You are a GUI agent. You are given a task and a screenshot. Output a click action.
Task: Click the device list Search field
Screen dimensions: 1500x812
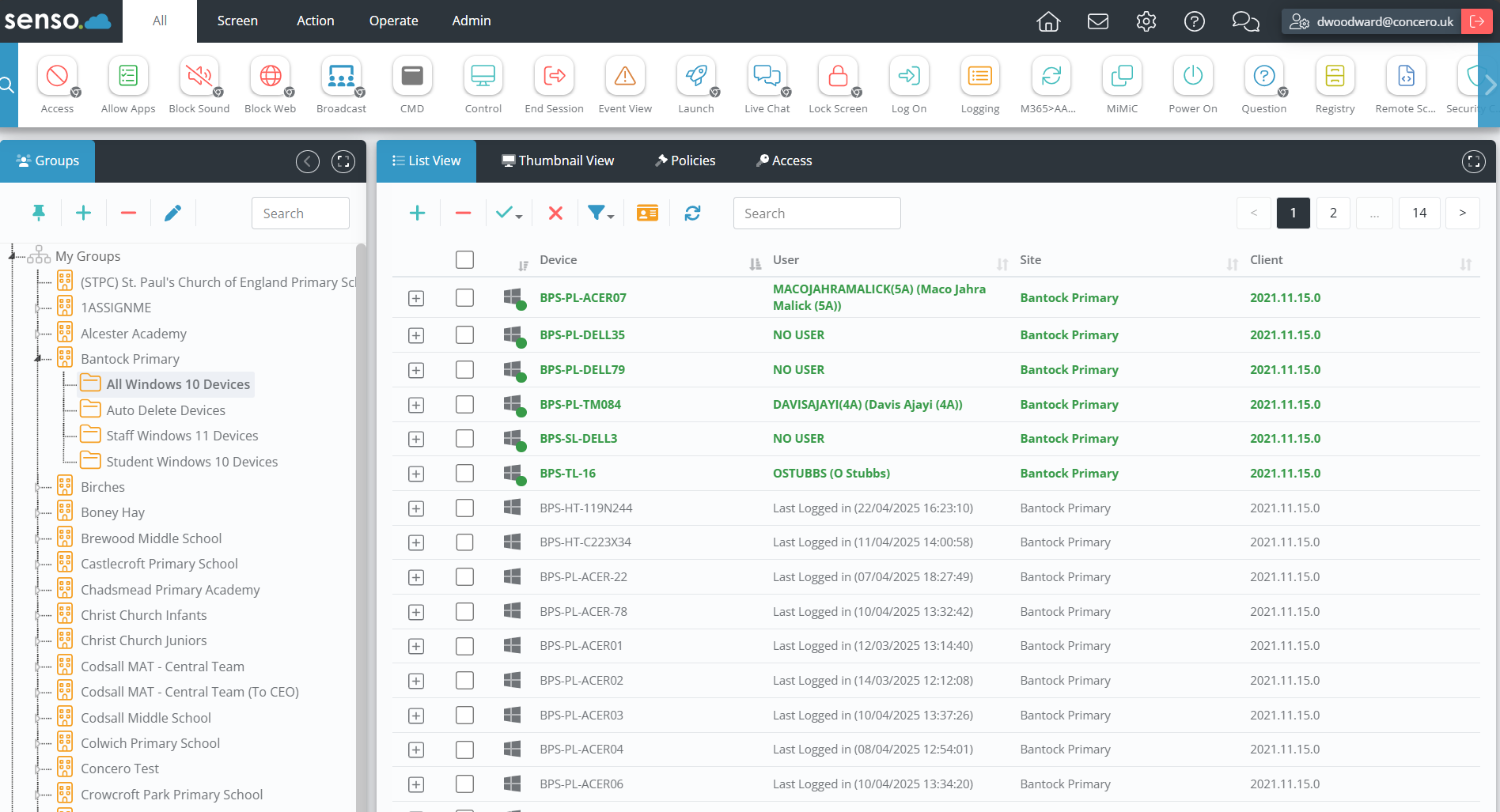[x=816, y=213]
